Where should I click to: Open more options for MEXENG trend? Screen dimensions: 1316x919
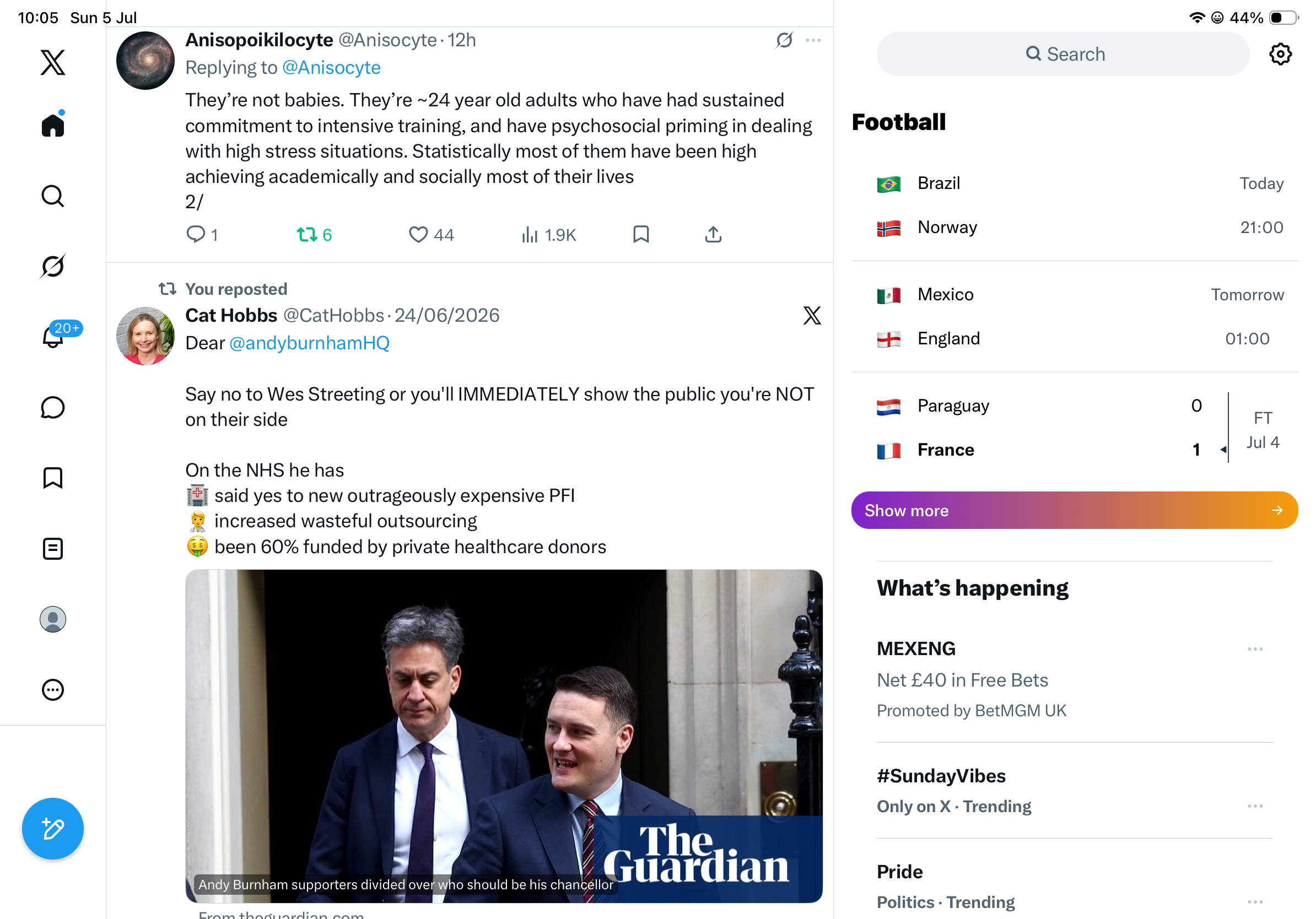click(1255, 648)
